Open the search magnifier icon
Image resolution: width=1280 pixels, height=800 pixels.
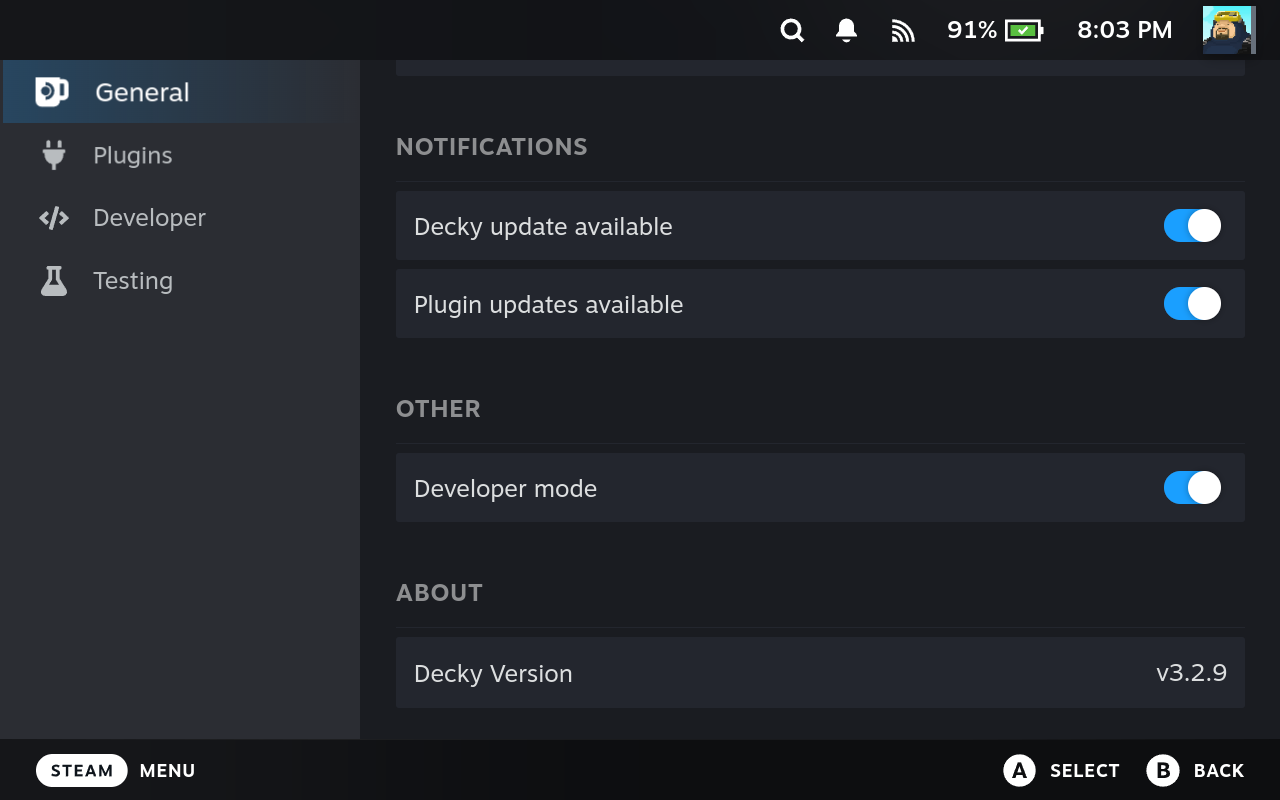coord(792,31)
